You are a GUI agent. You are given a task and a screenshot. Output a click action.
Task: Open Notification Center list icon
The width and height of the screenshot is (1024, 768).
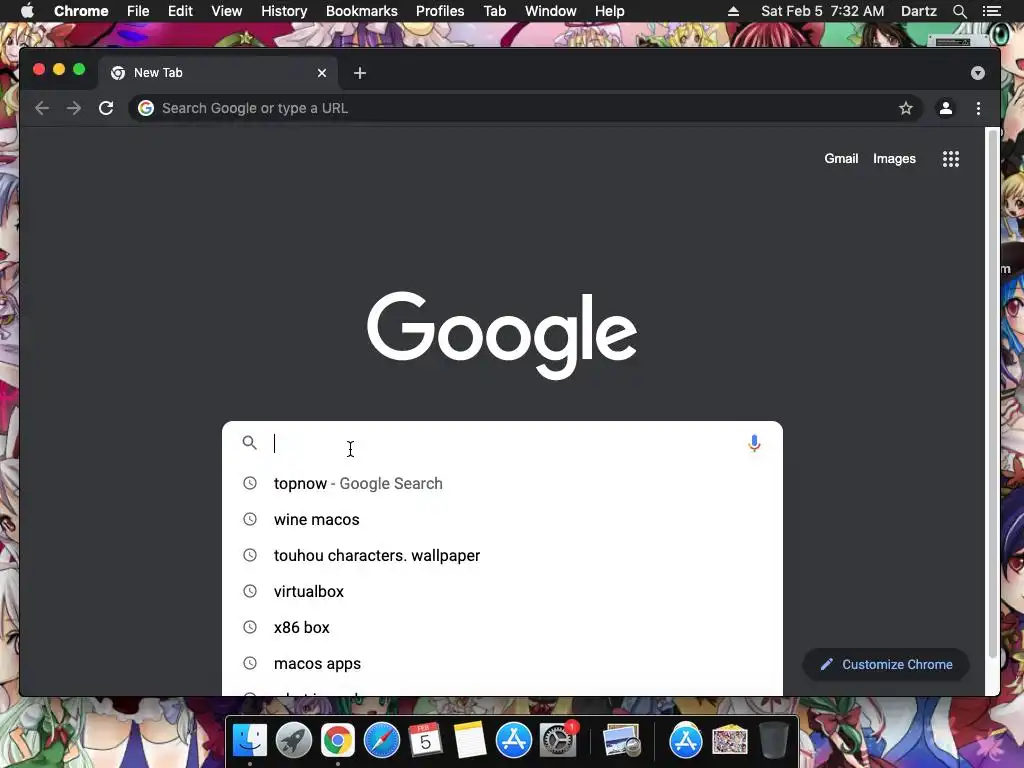[x=991, y=11]
